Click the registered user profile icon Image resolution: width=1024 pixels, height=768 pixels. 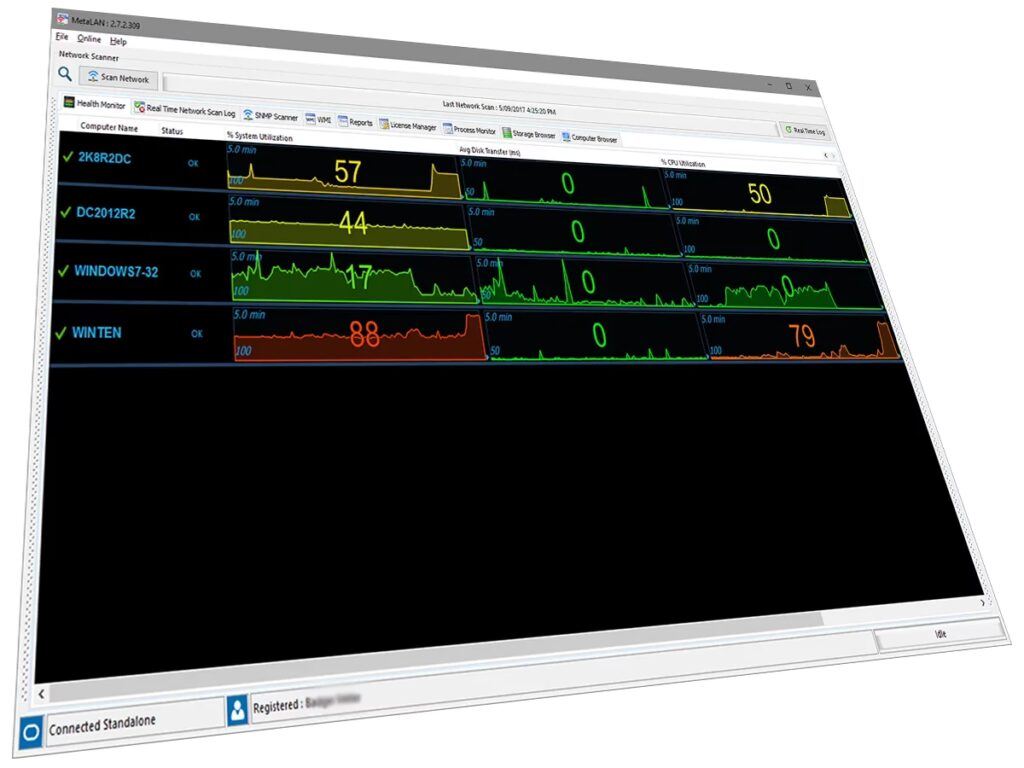coord(238,710)
